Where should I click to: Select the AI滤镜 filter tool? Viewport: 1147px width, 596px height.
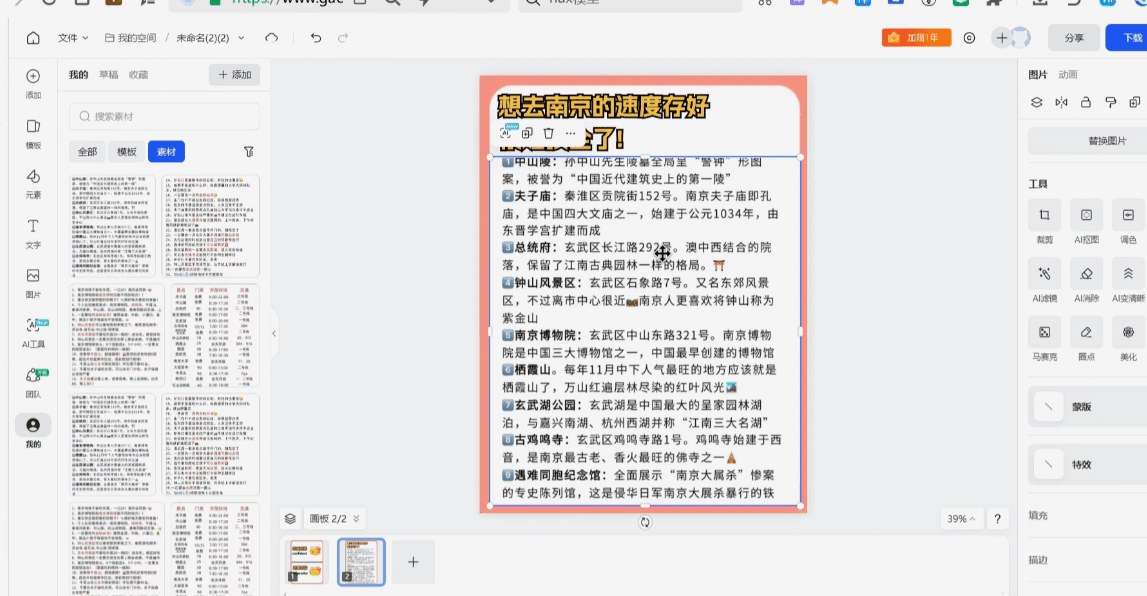click(1045, 280)
